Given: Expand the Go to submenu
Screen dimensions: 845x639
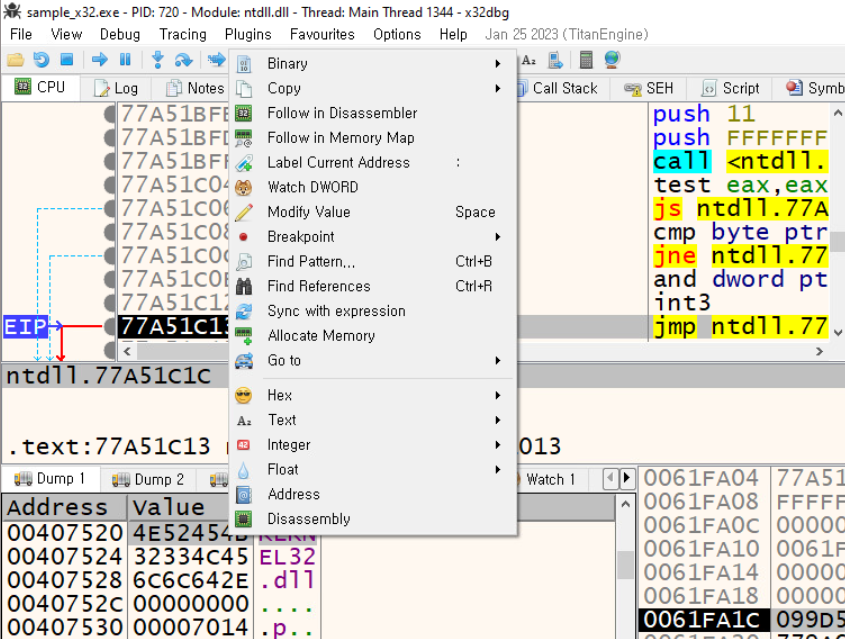Looking at the screenshot, I should tap(375, 360).
